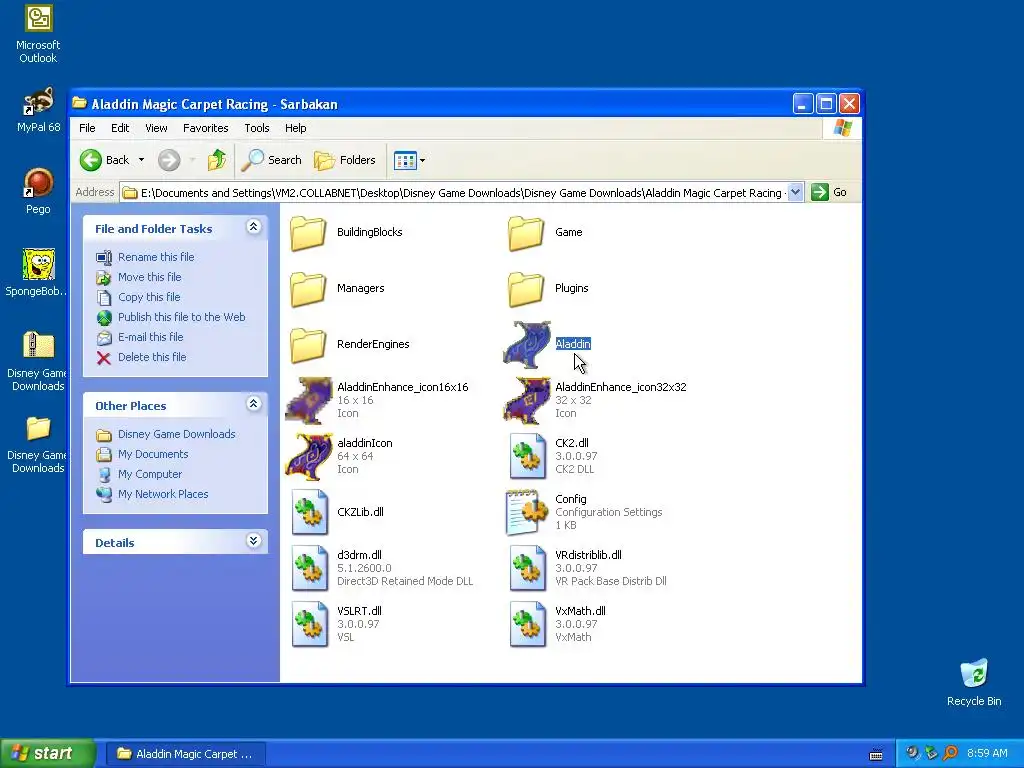1024x768 pixels.
Task: Click E-mail this file
Action: click(150, 338)
